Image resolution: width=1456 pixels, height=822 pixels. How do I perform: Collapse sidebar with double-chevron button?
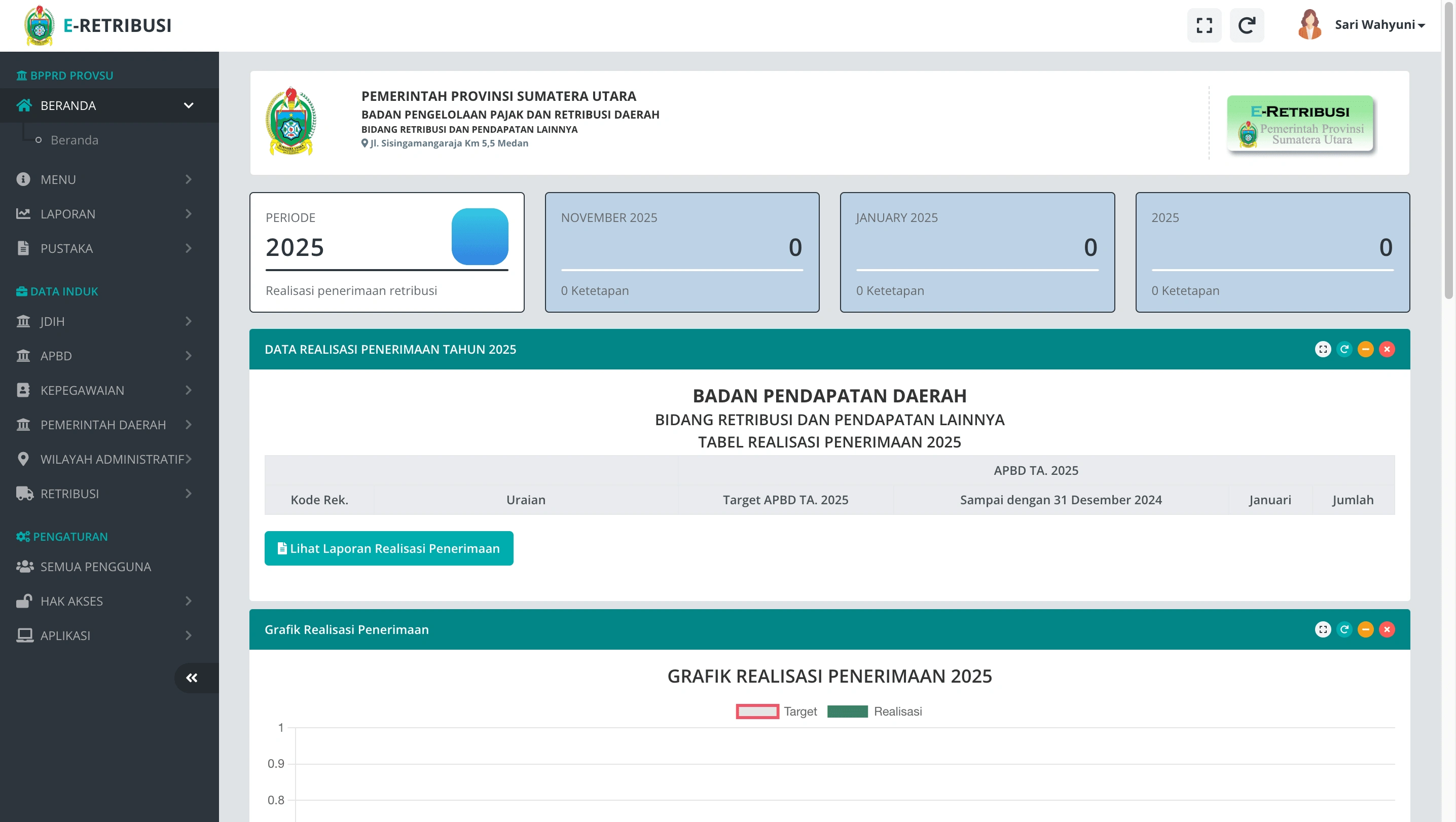pos(192,678)
